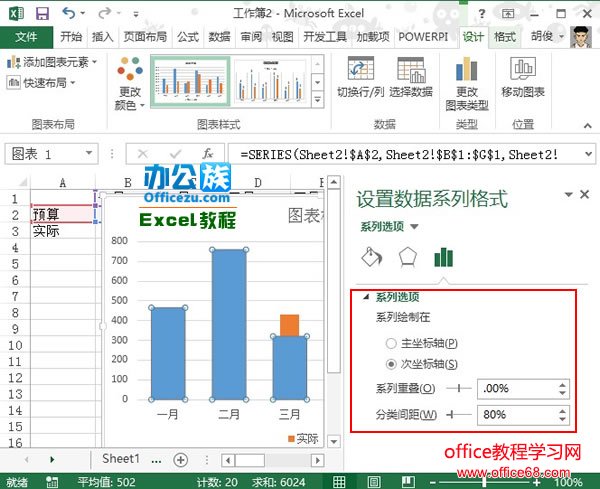Open the Developer ribbon tab
Image resolution: width=600 pixels, height=489 pixels.
[x=325, y=37]
